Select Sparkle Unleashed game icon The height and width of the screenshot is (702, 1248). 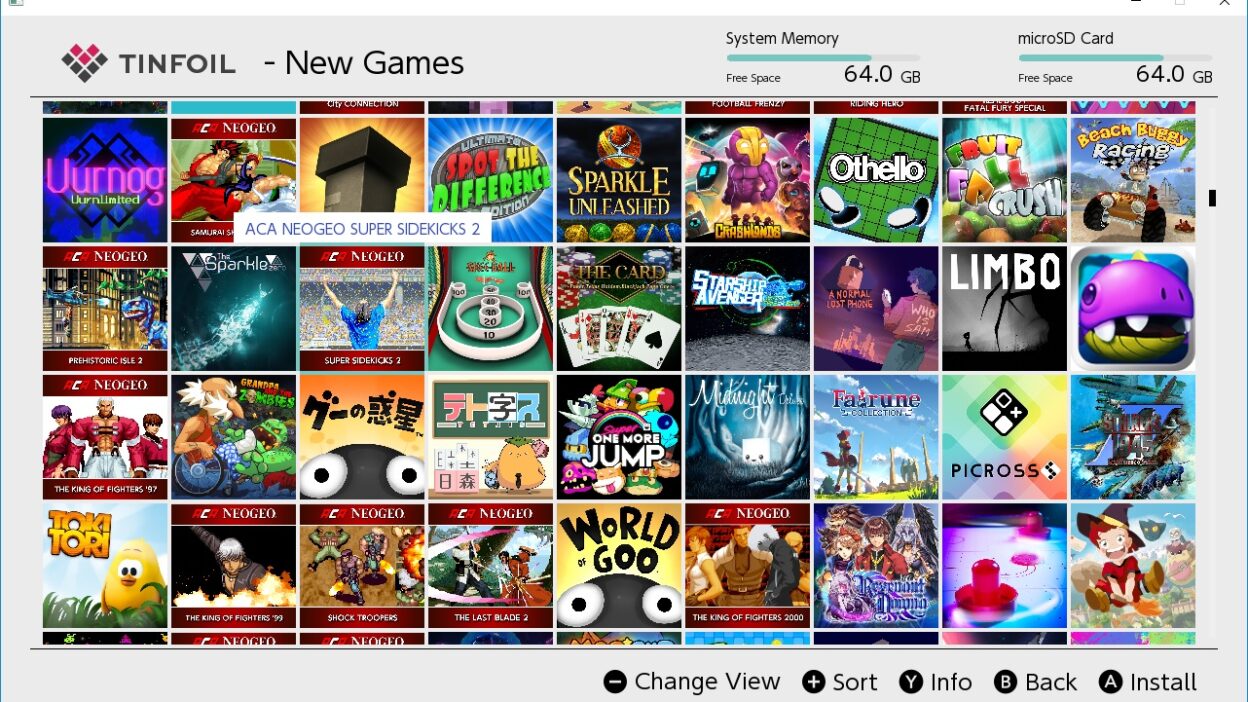[619, 180]
